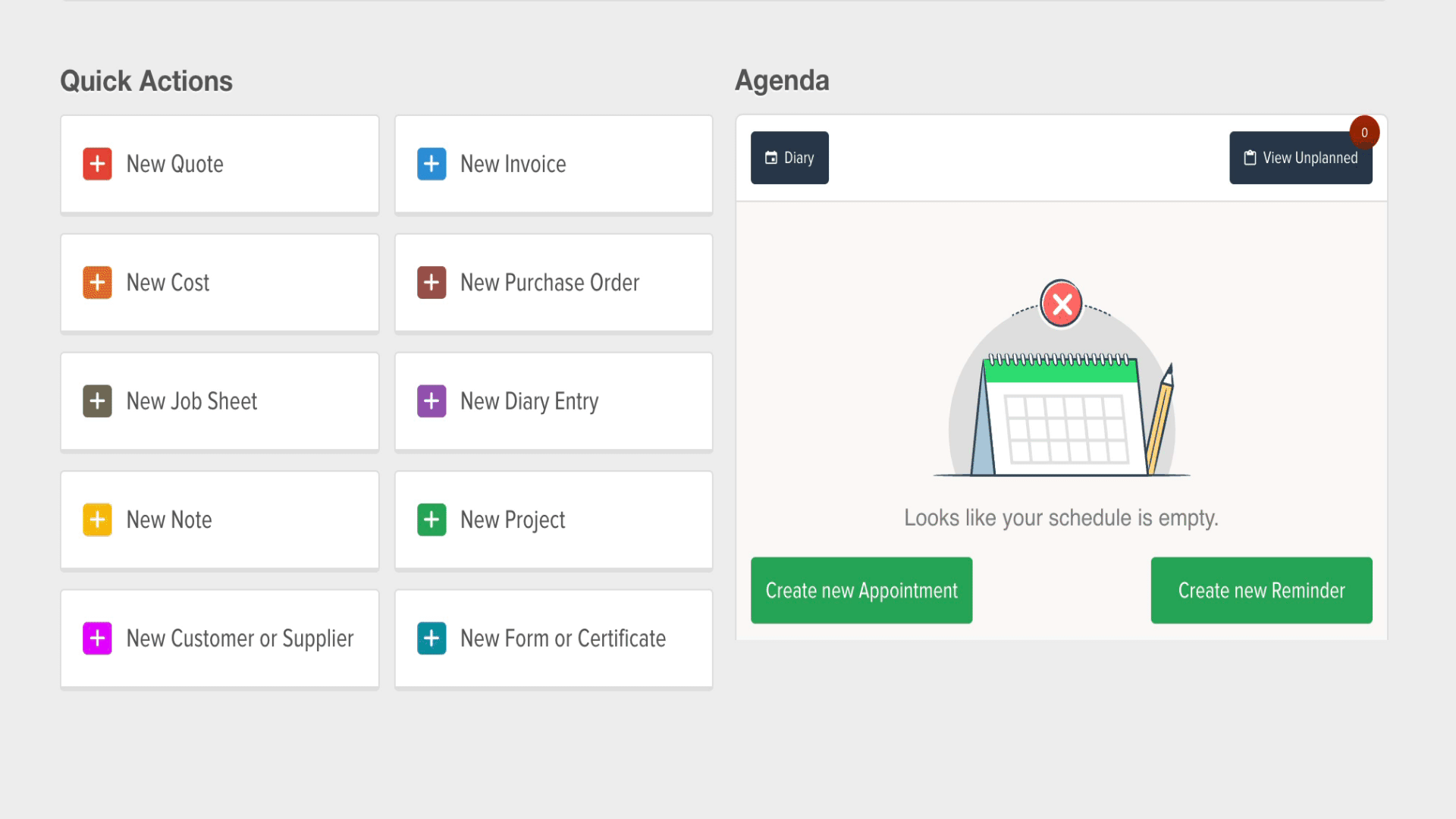Image resolution: width=1456 pixels, height=819 pixels.
Task: Click the grey plus icon for Job Sheet
Action: point(97,401)
